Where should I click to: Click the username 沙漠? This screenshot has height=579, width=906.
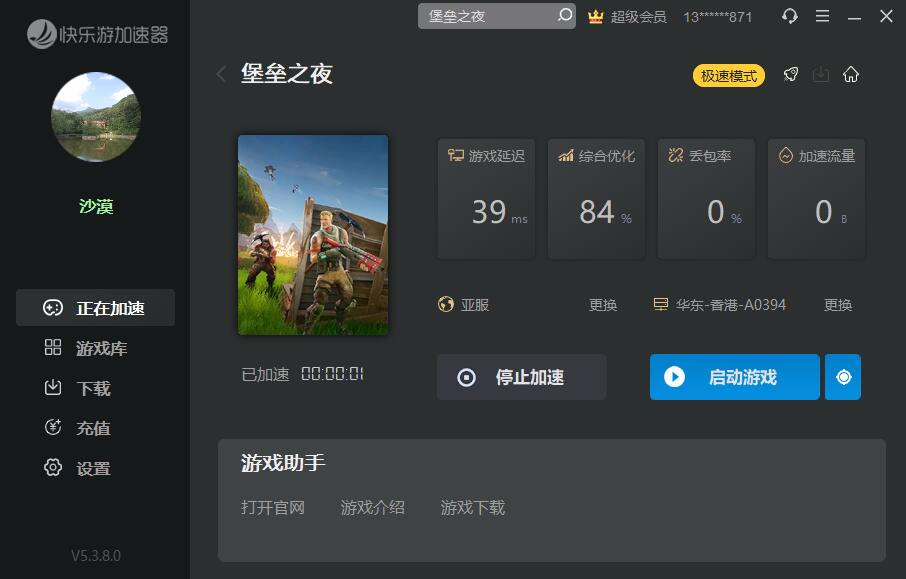[x=96, y=206]
